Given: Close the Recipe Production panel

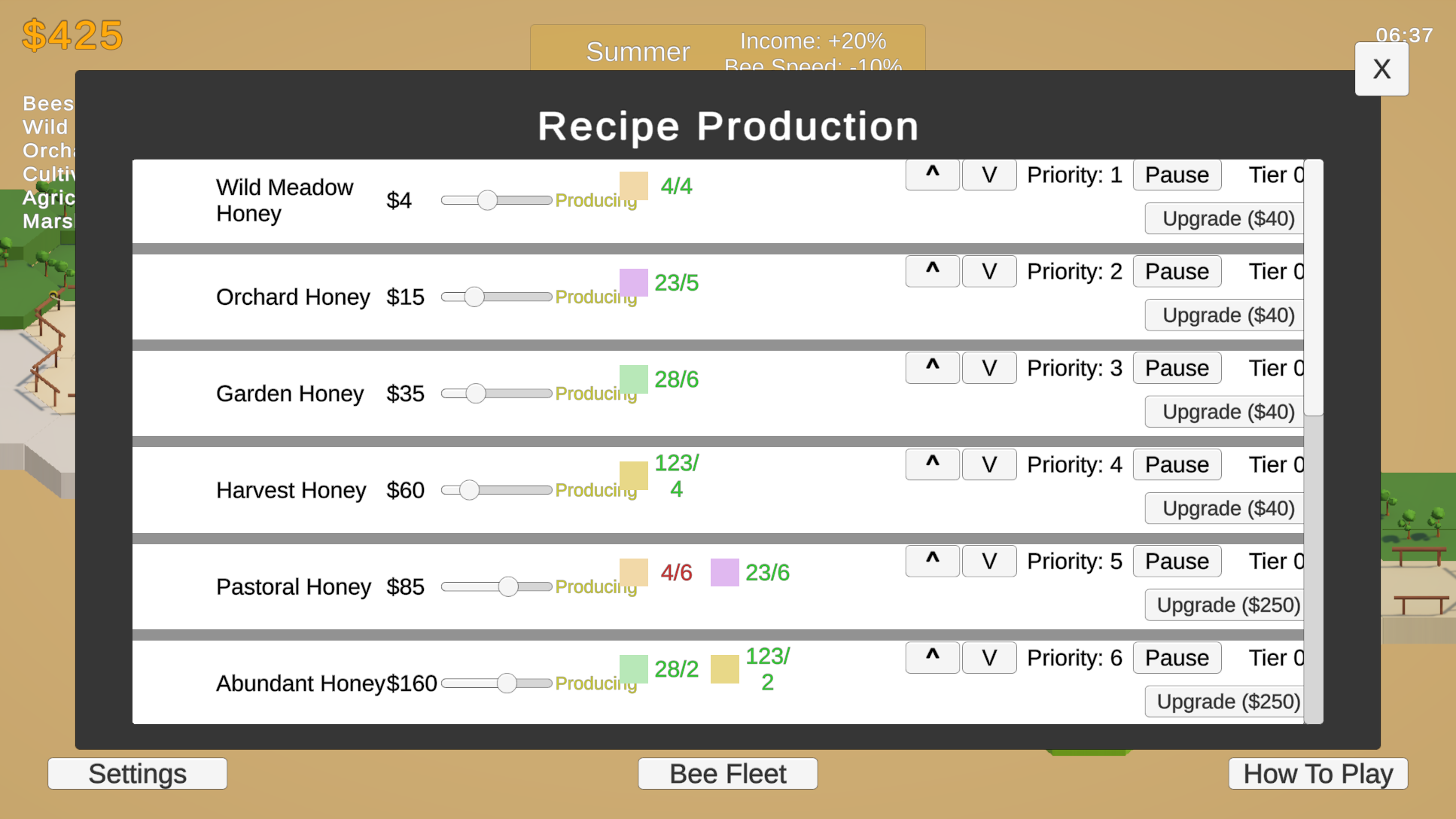Looking at the screenshot, I should [x=1381, y=69].
